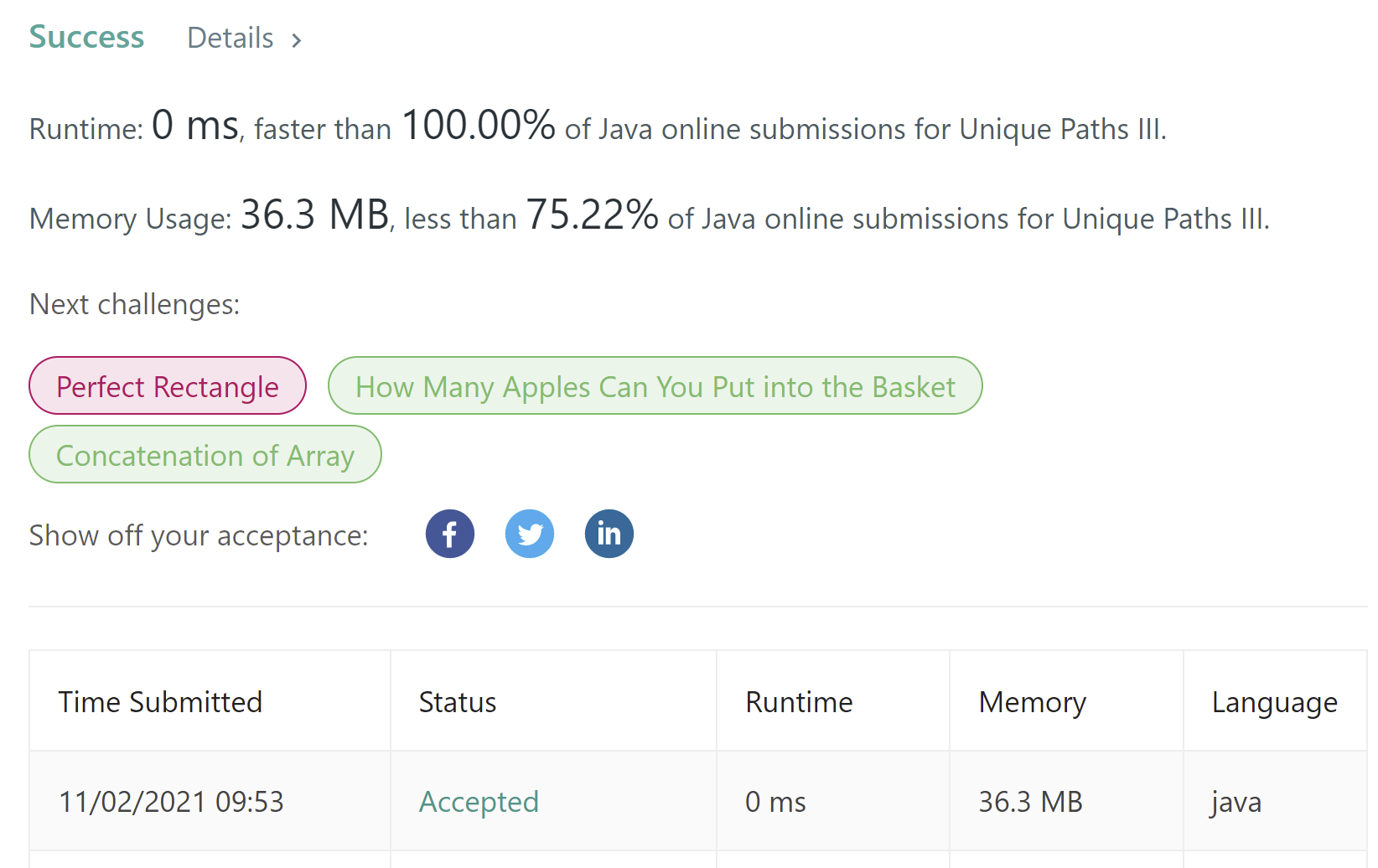1378x868 pixels.
Task: Click the Memory column header
Action: 1032,702
